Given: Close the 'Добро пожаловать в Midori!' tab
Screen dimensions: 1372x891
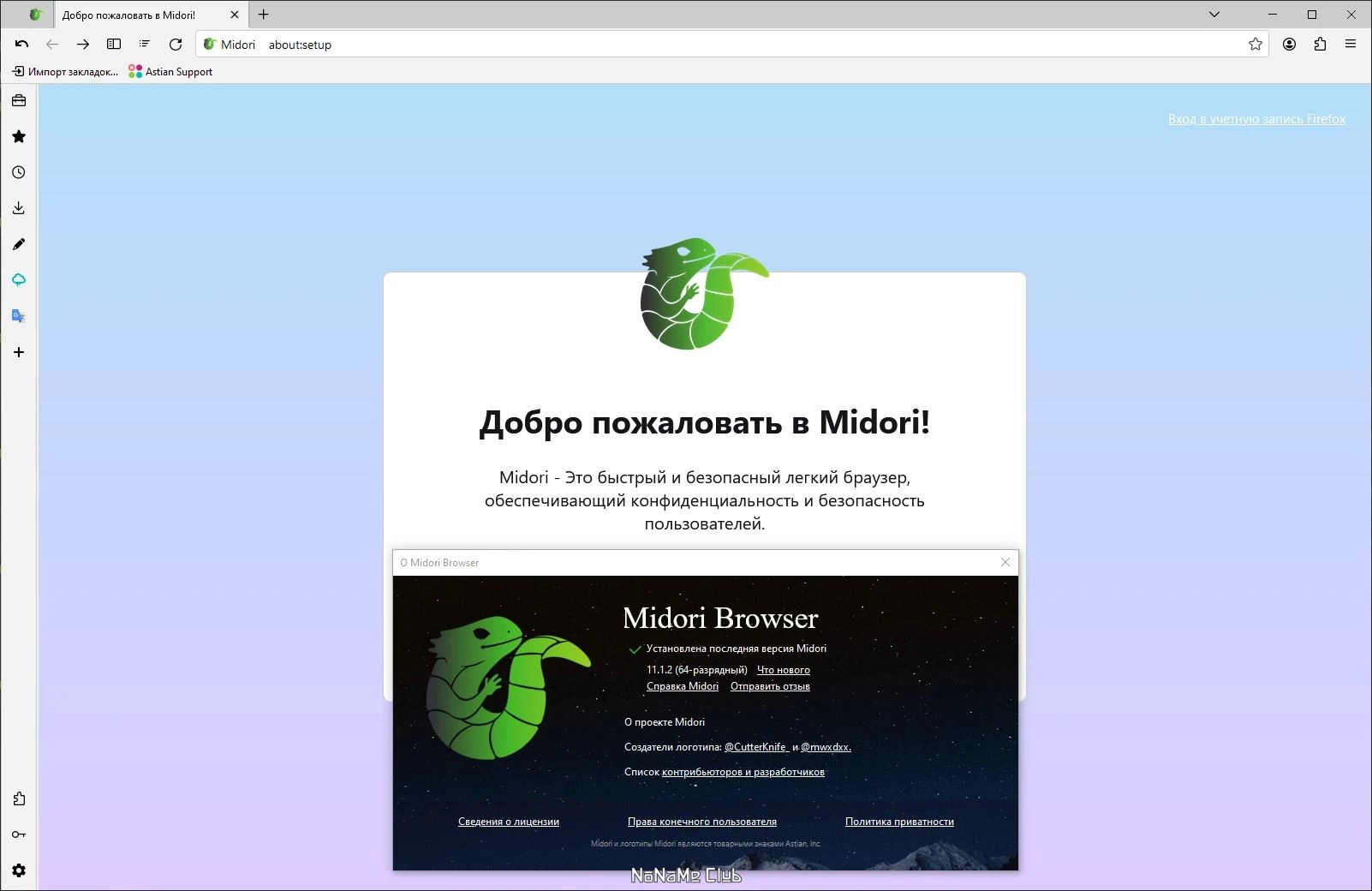Looking at the screenshot, I should point(235,15).
